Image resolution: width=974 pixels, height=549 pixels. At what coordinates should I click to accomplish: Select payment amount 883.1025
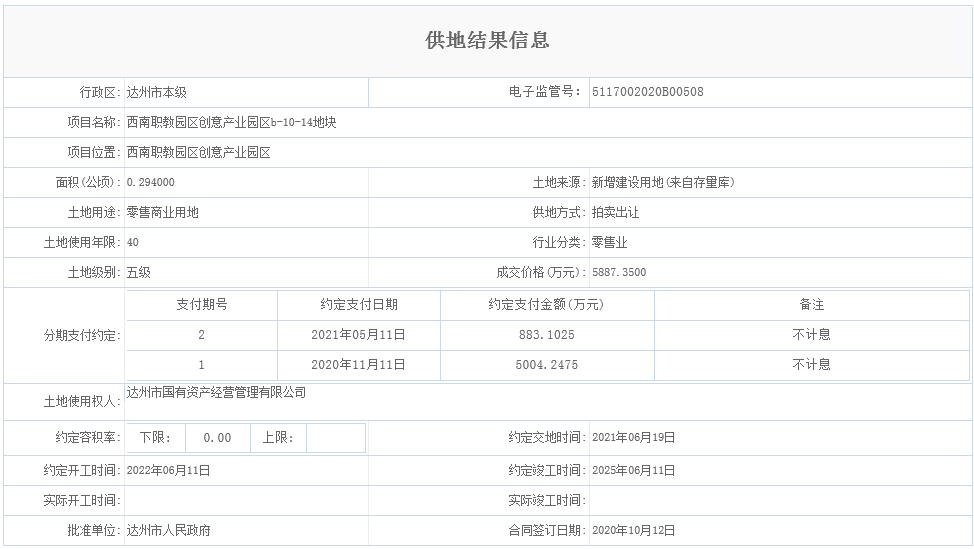click(x=547, y=335)
